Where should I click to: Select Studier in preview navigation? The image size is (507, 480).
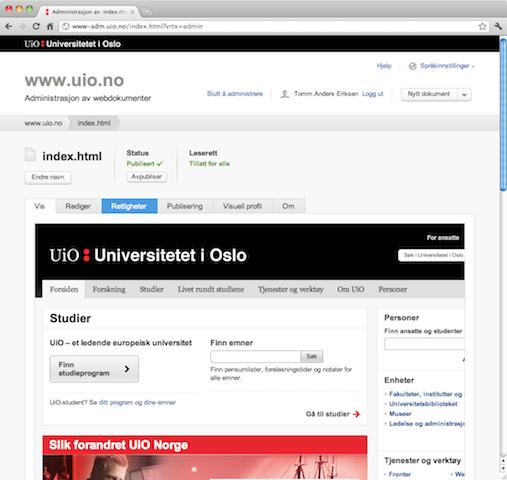tap(152, 289)
